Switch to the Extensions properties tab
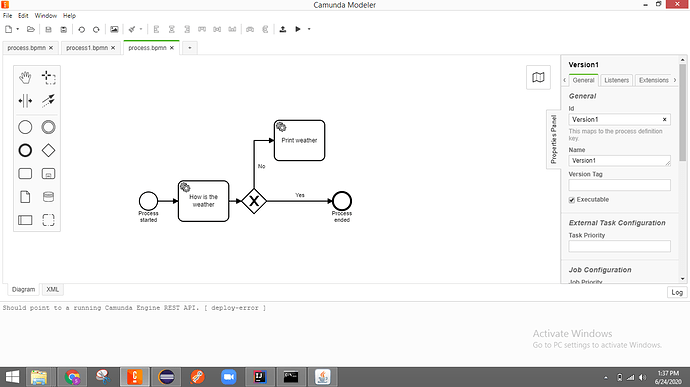 (653, 80)
